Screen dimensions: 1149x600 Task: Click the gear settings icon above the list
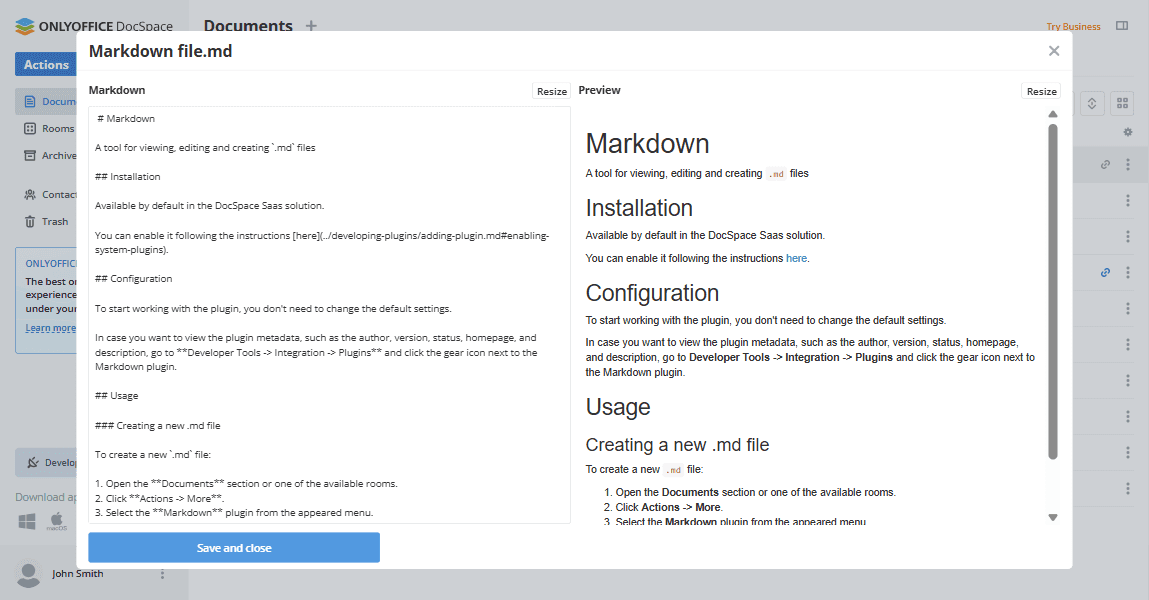click(1128, 132)
